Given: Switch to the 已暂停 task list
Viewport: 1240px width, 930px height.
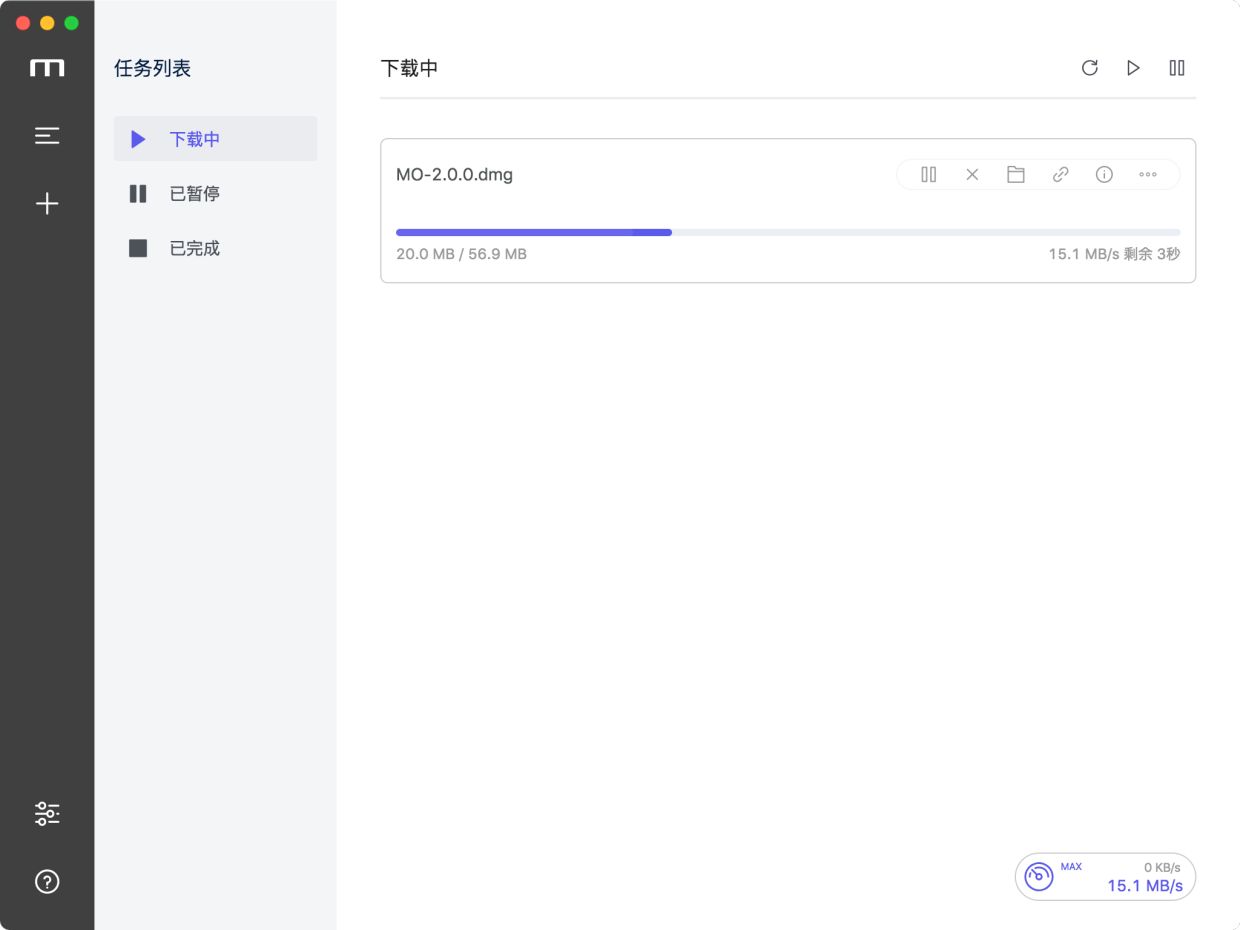Looking at the screenshot, I should [215, 193].
